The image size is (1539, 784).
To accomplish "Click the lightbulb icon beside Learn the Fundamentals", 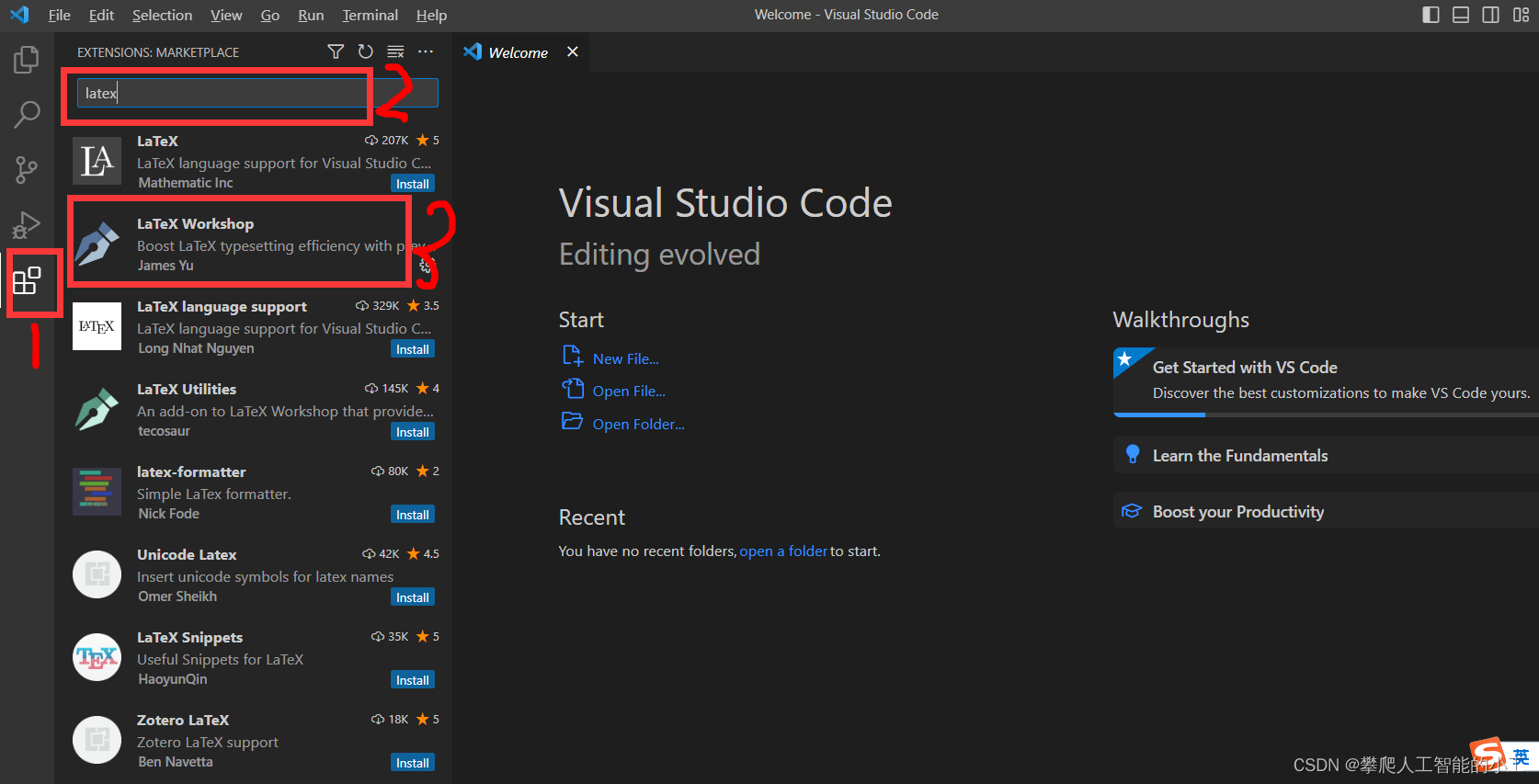I will (x=1133, y=455).
